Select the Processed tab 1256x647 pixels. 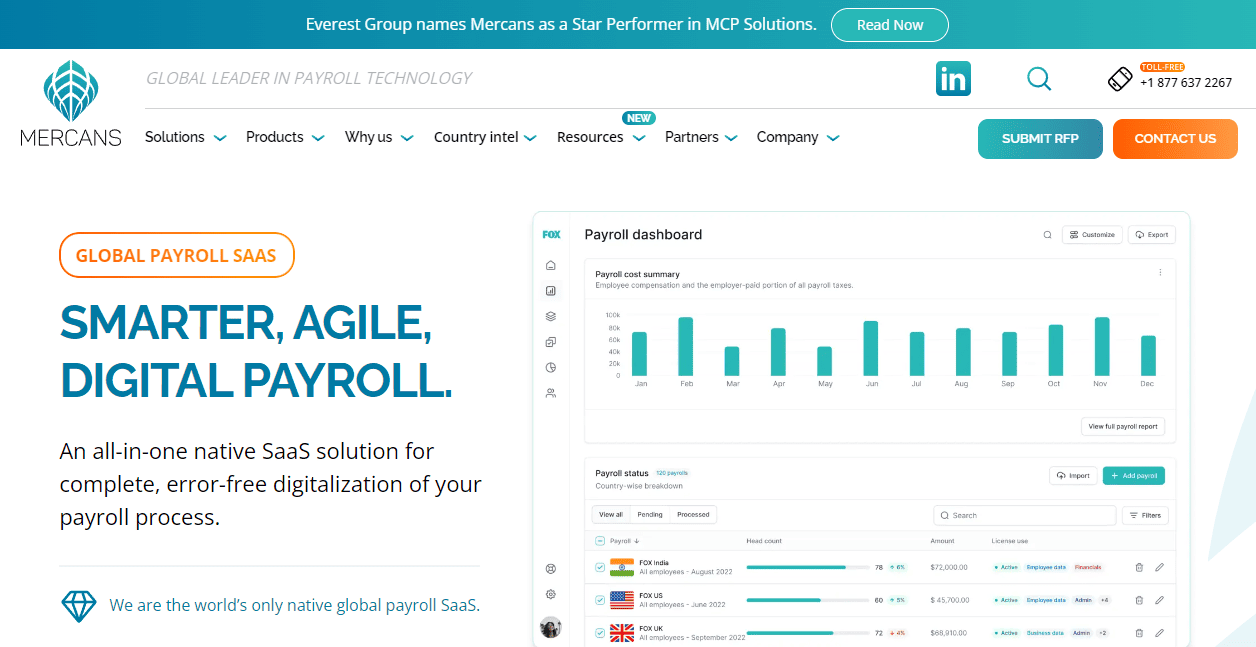click(693, 515)
